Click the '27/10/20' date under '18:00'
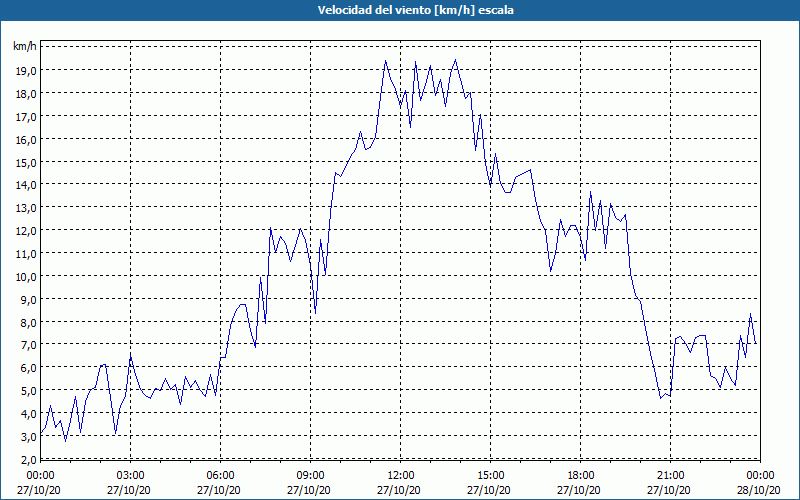This screenshot has width=800, height=500. [x=579, y=490]
